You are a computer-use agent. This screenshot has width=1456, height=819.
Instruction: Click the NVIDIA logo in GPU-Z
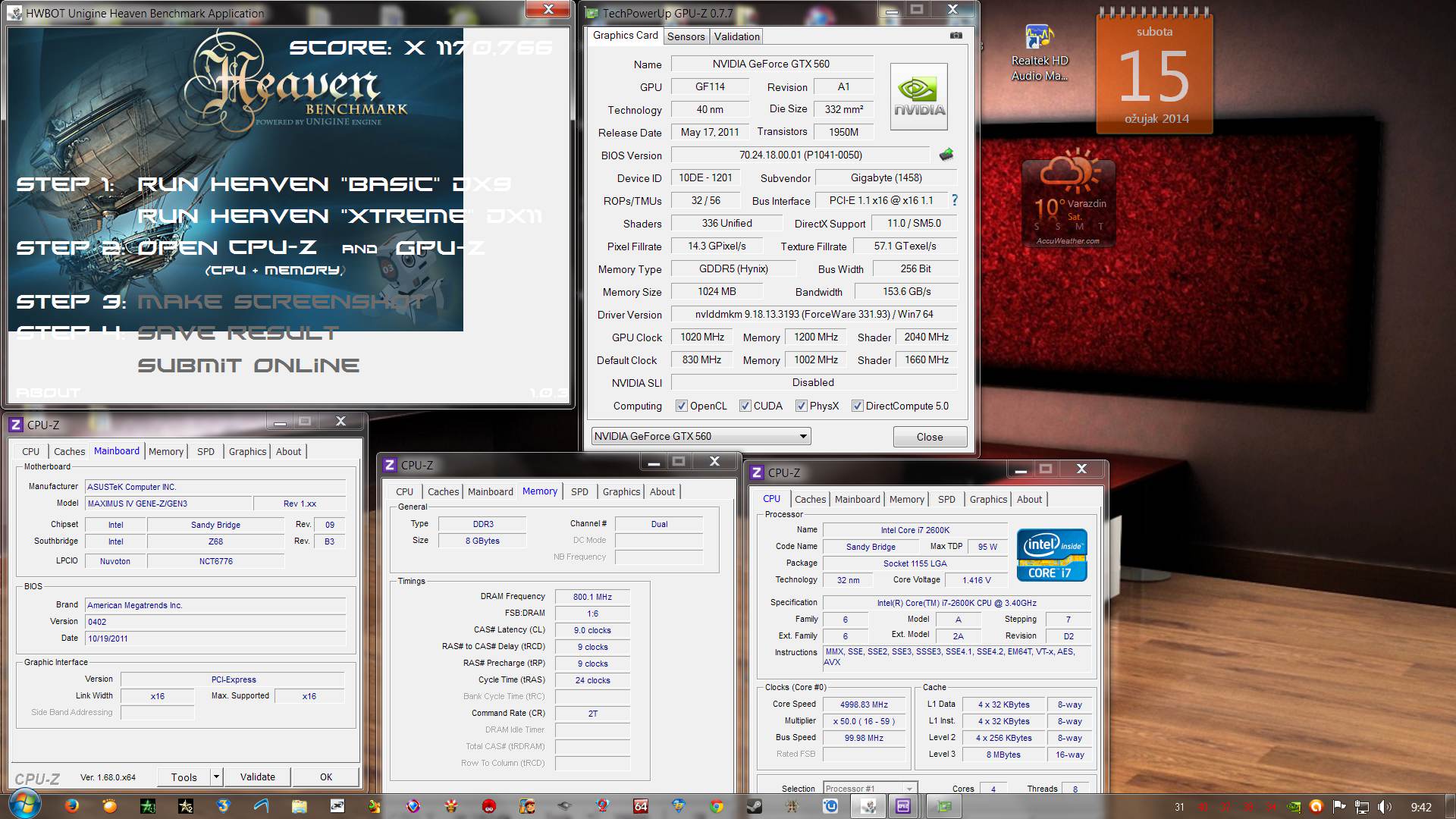[918, 96]
